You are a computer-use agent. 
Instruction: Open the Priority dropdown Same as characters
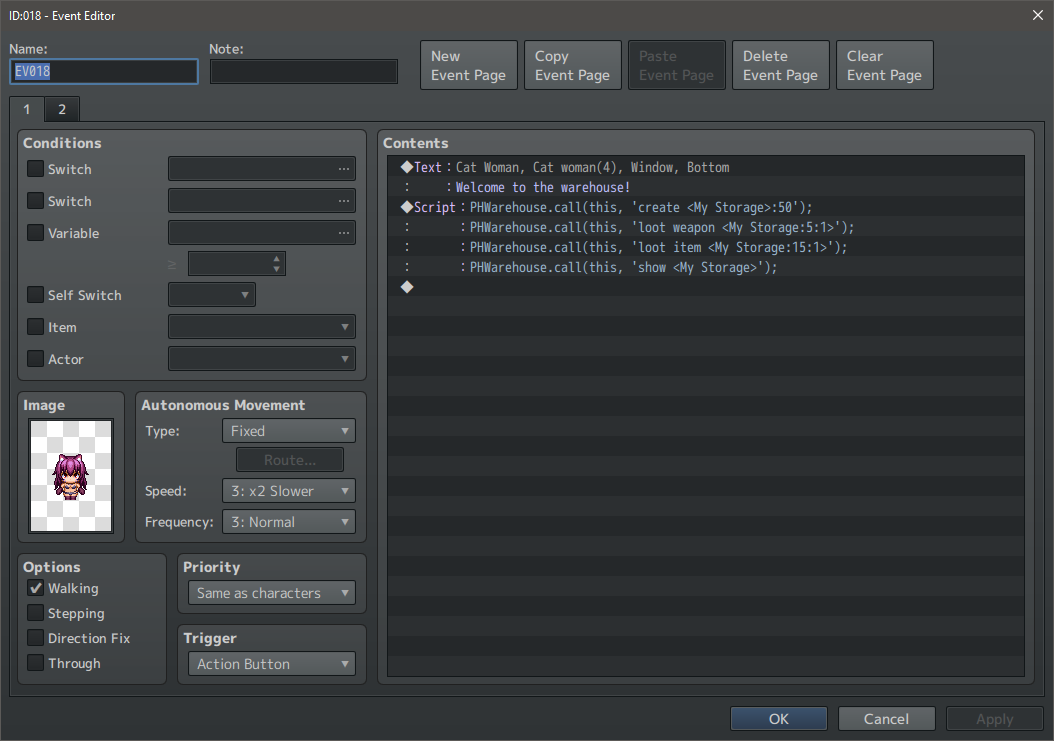[x=272, y=593]
